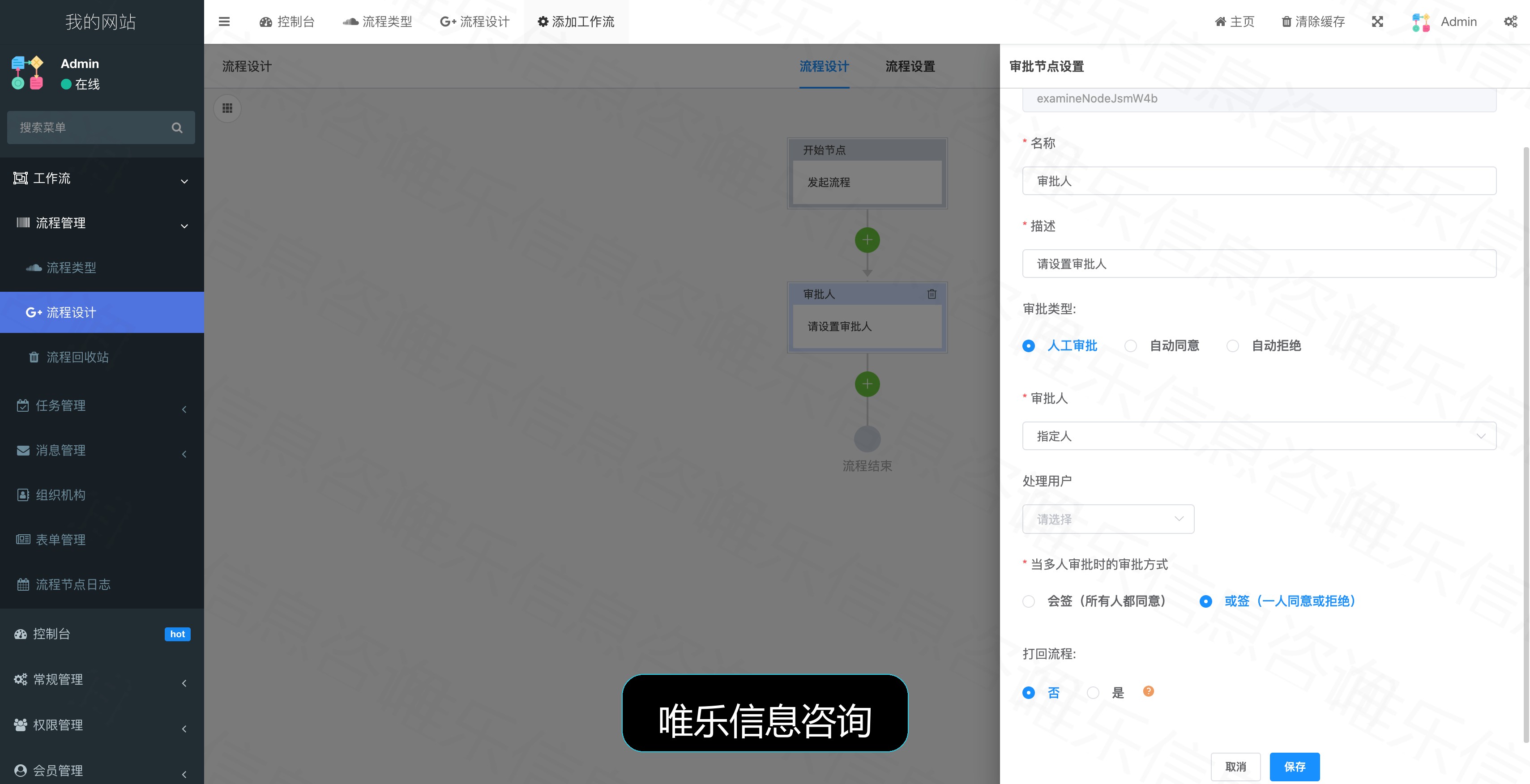Click the 工作流 sidebar icon
The height and width of the screenshot is (784, 1530).
pyautogui.click(x=21, y=178)
